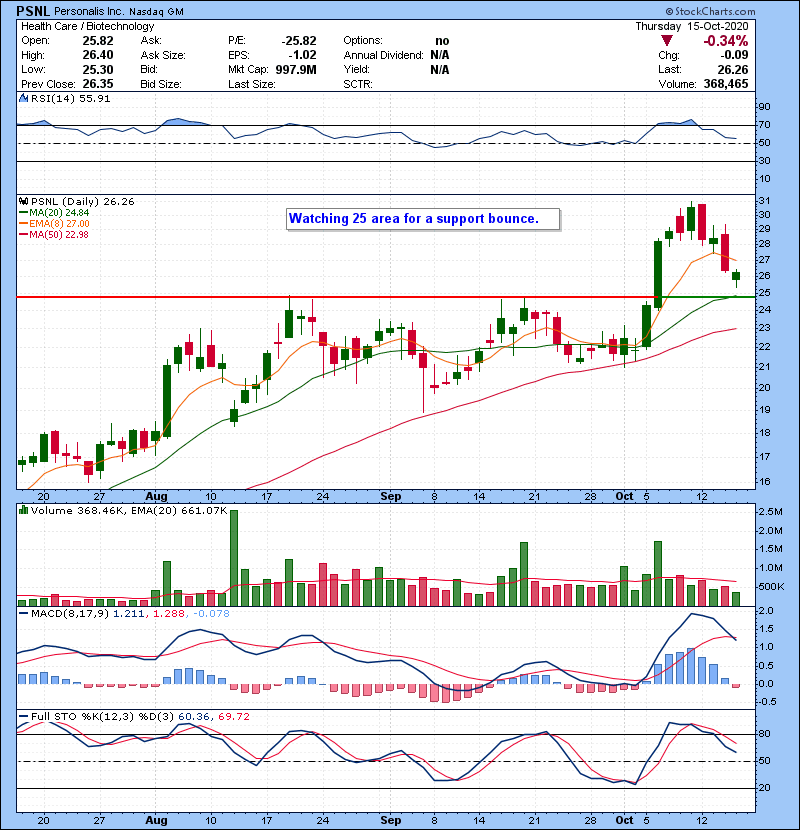This screenshot has width=800, height=830.
Task: Click the 'Oct' label on price chart axis
Action: [x=624, y=497]
